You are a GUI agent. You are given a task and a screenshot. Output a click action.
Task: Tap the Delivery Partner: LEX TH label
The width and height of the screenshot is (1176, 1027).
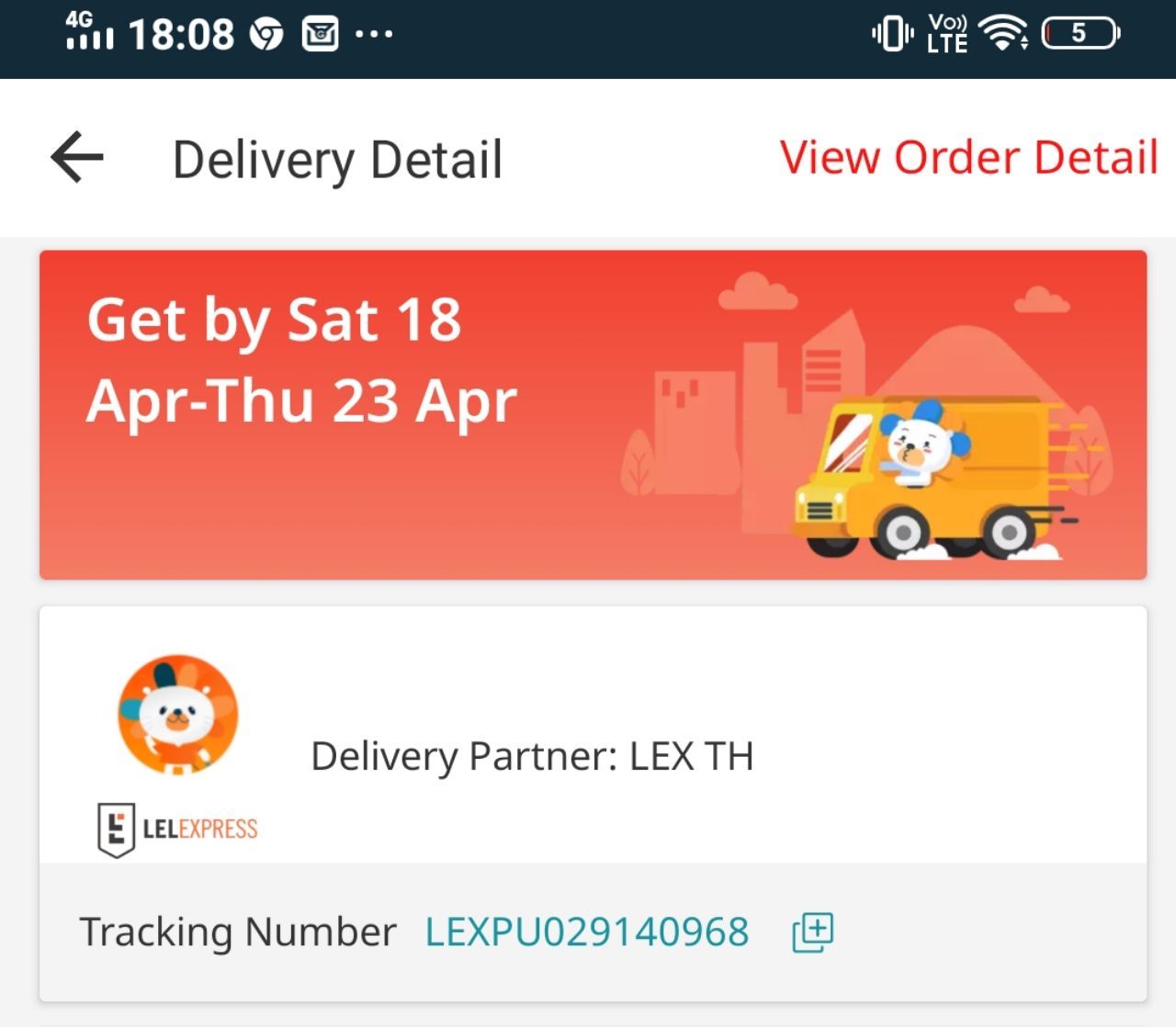click(x=532, y=756)
